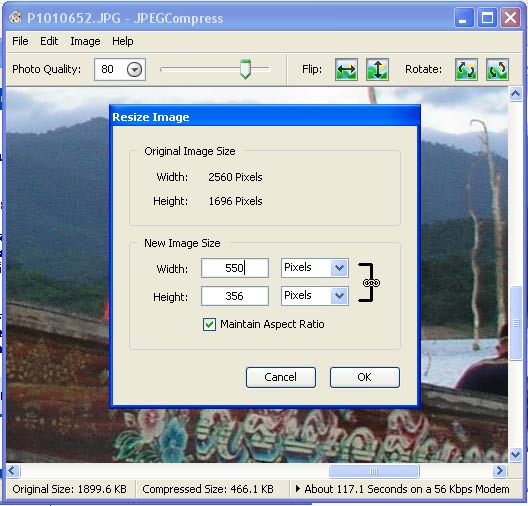Screen dimensions: 528x506
Task: Expand the Height units Pixels dropdown
Action: click(339, 296)
